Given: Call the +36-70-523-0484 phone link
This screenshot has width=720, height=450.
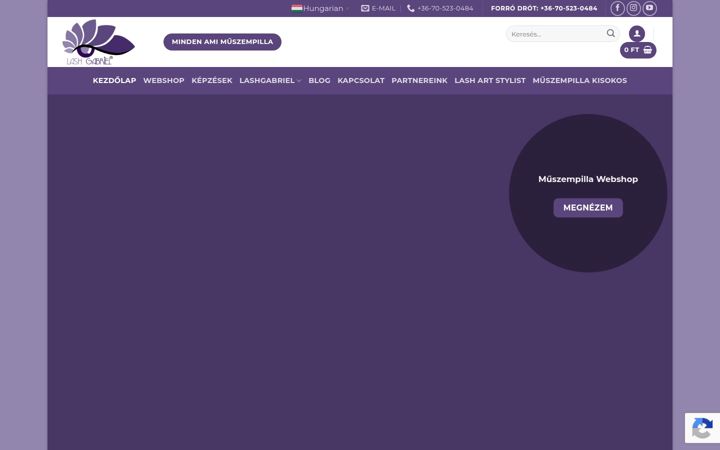Looking at the screenshot, I should click(440, 8).
